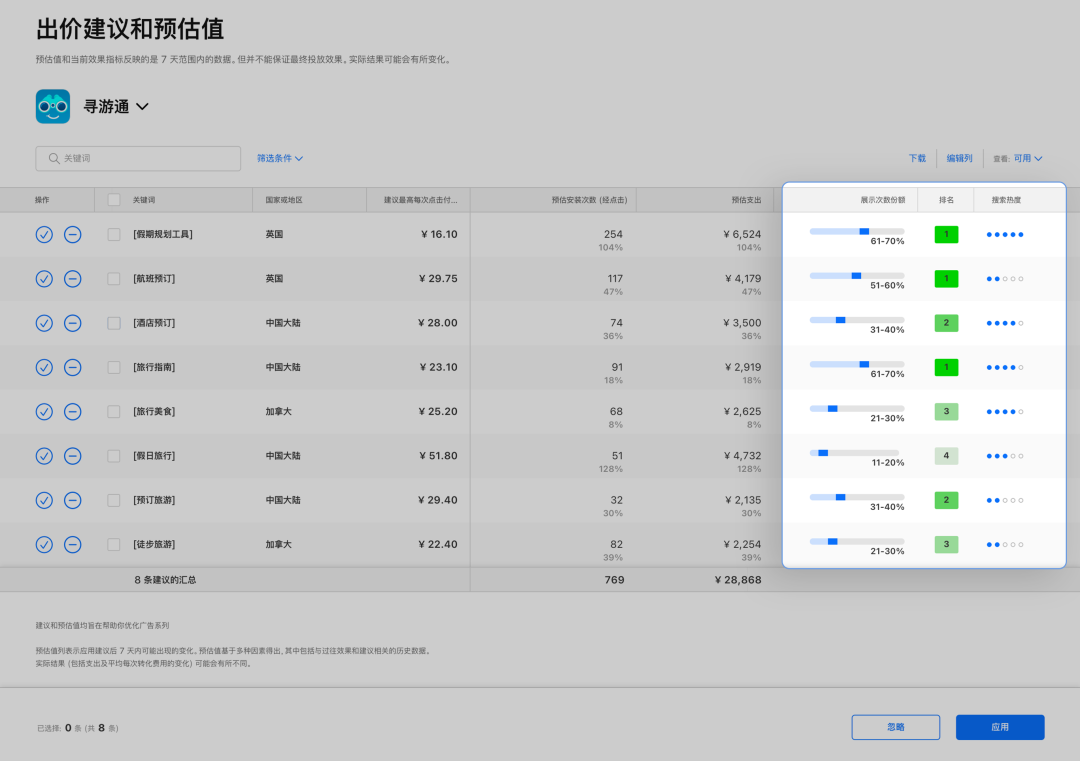Dismiss the 假期规划工具 suggestion minus icon
The height and width of the screenshot is (761, 1080).
tap(72, 235)
